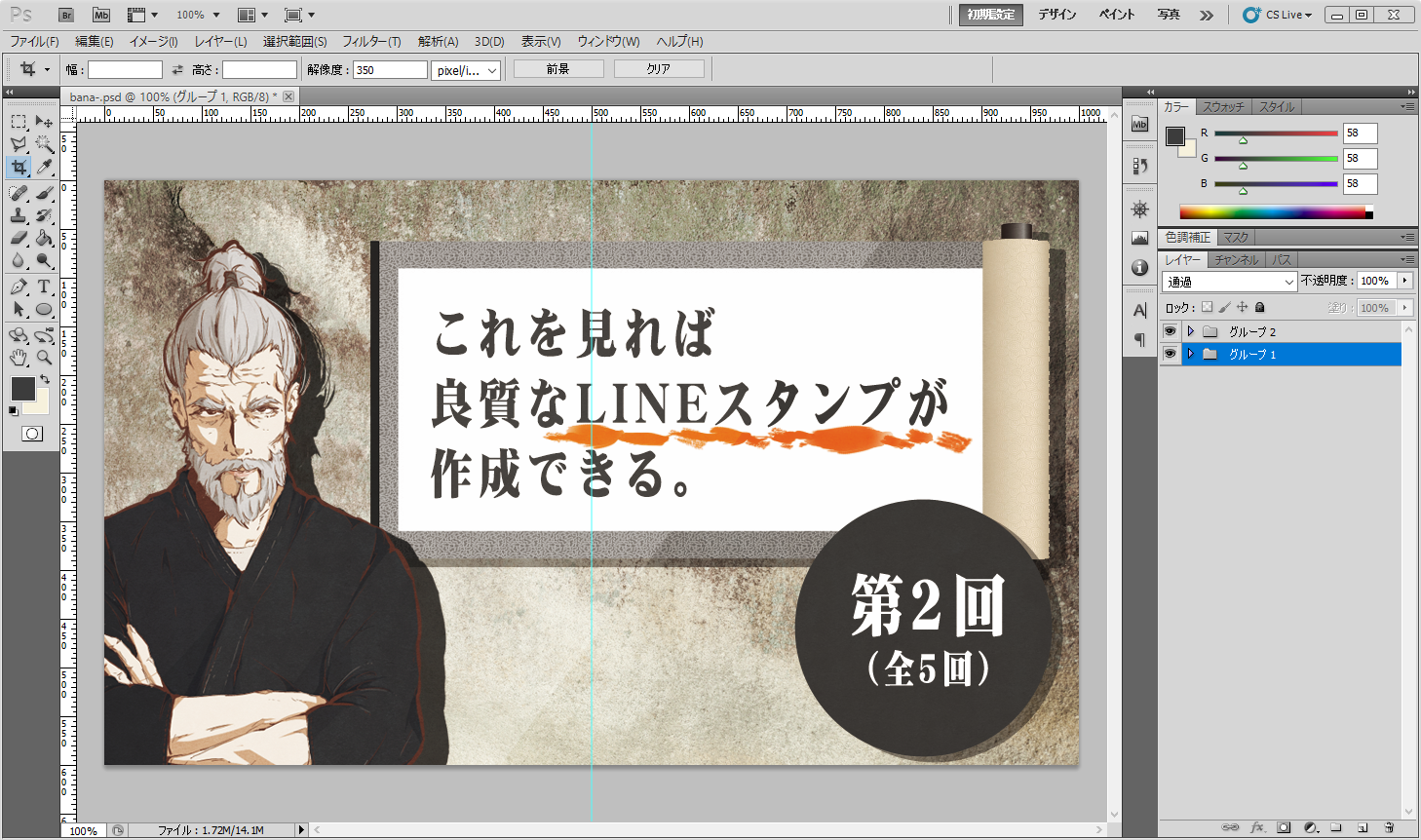1421x840 pixels.
Task: Hide the グループ 2 layer group
Action: [x=1170, y=331]
